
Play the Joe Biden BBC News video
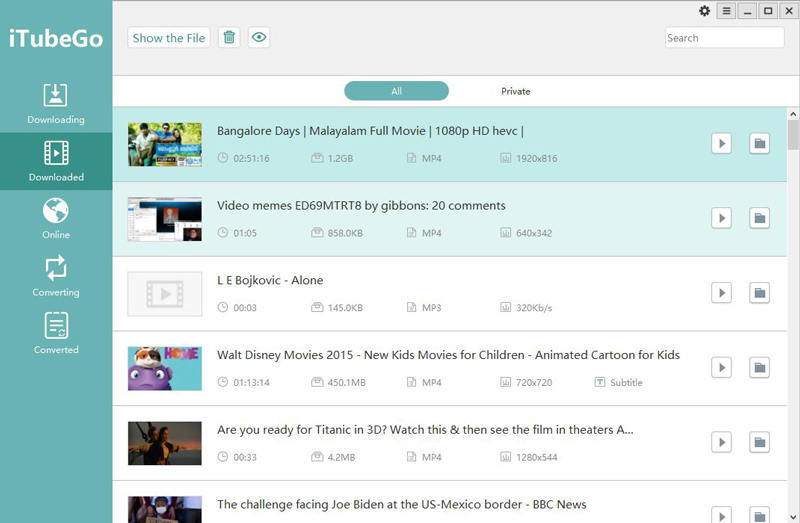[x=721, y=515]
